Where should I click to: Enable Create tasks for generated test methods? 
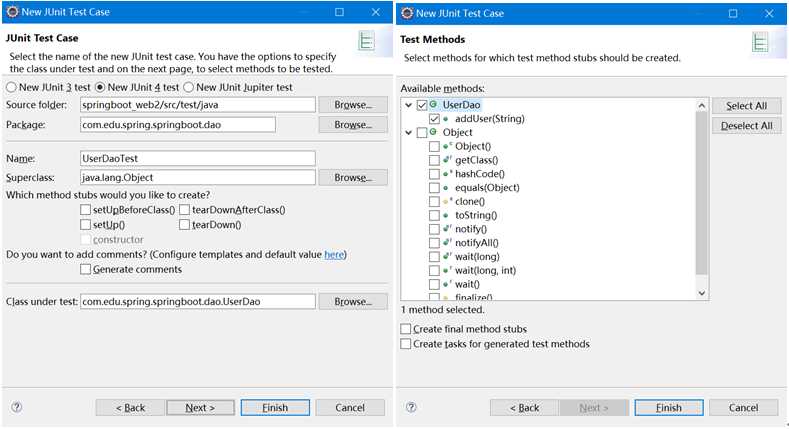(406, 344)
